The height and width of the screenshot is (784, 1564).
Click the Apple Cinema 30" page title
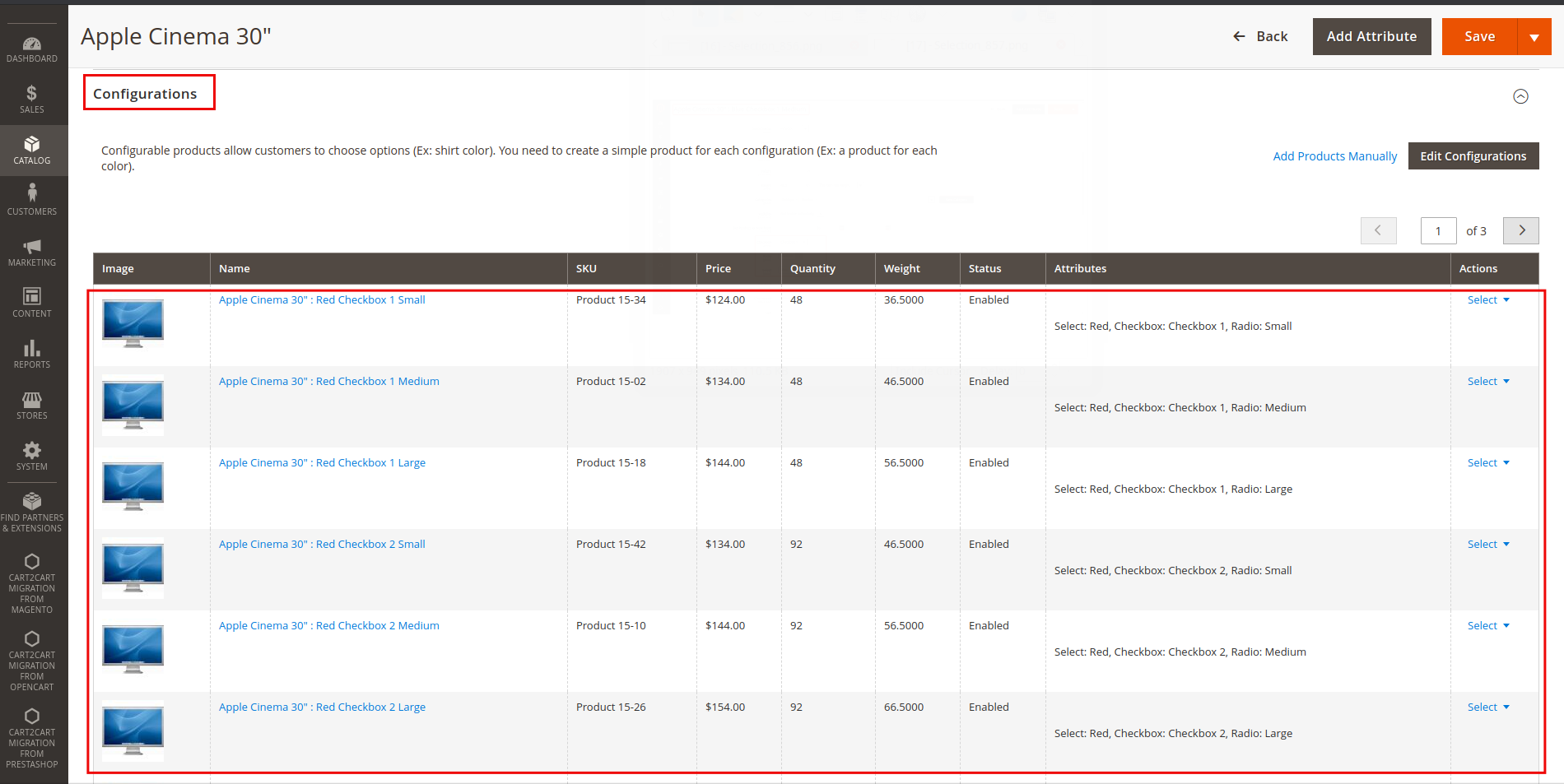tap(176, 36)
